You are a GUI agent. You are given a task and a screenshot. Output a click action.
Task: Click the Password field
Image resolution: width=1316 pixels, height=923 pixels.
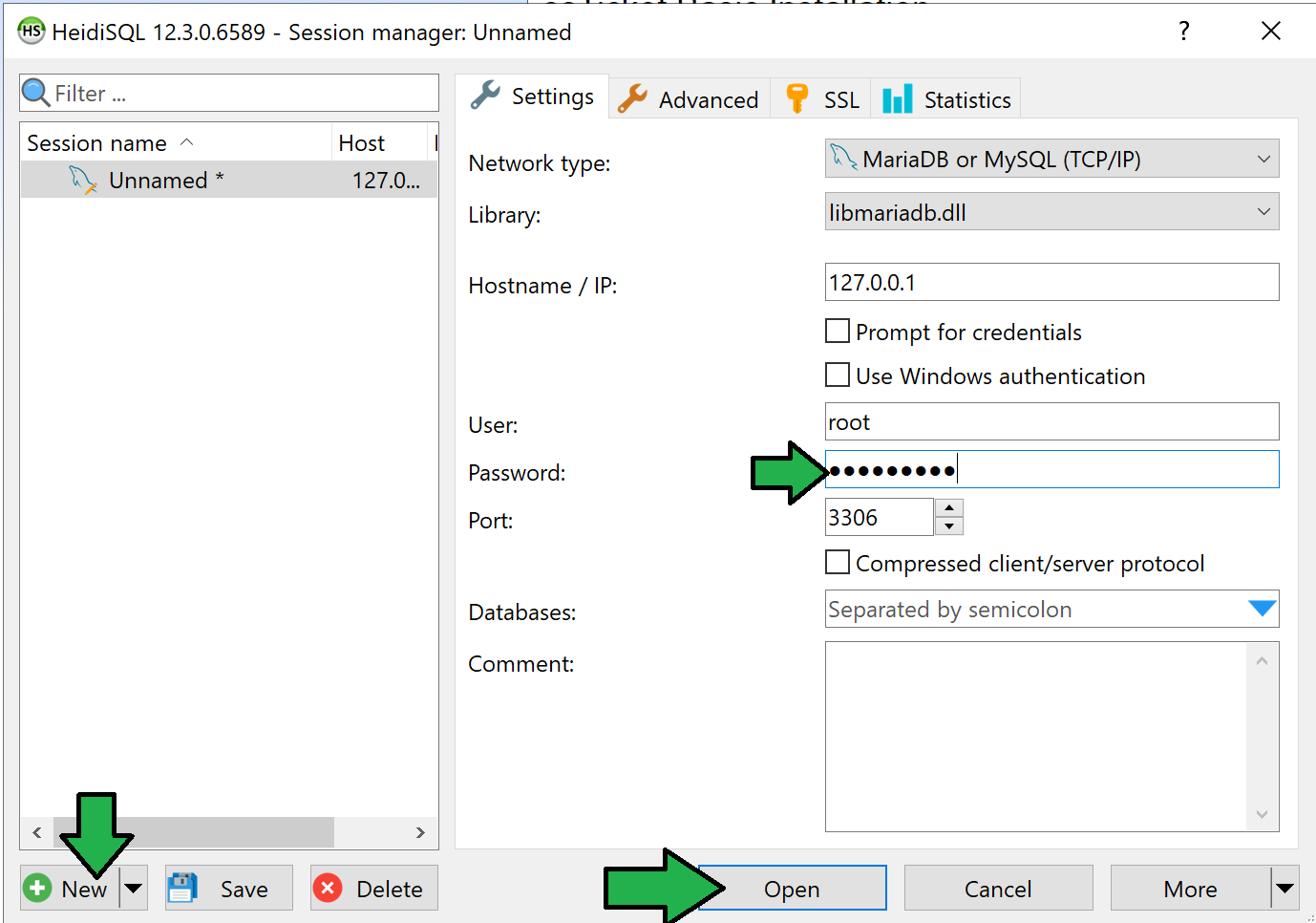(1051, 469)
